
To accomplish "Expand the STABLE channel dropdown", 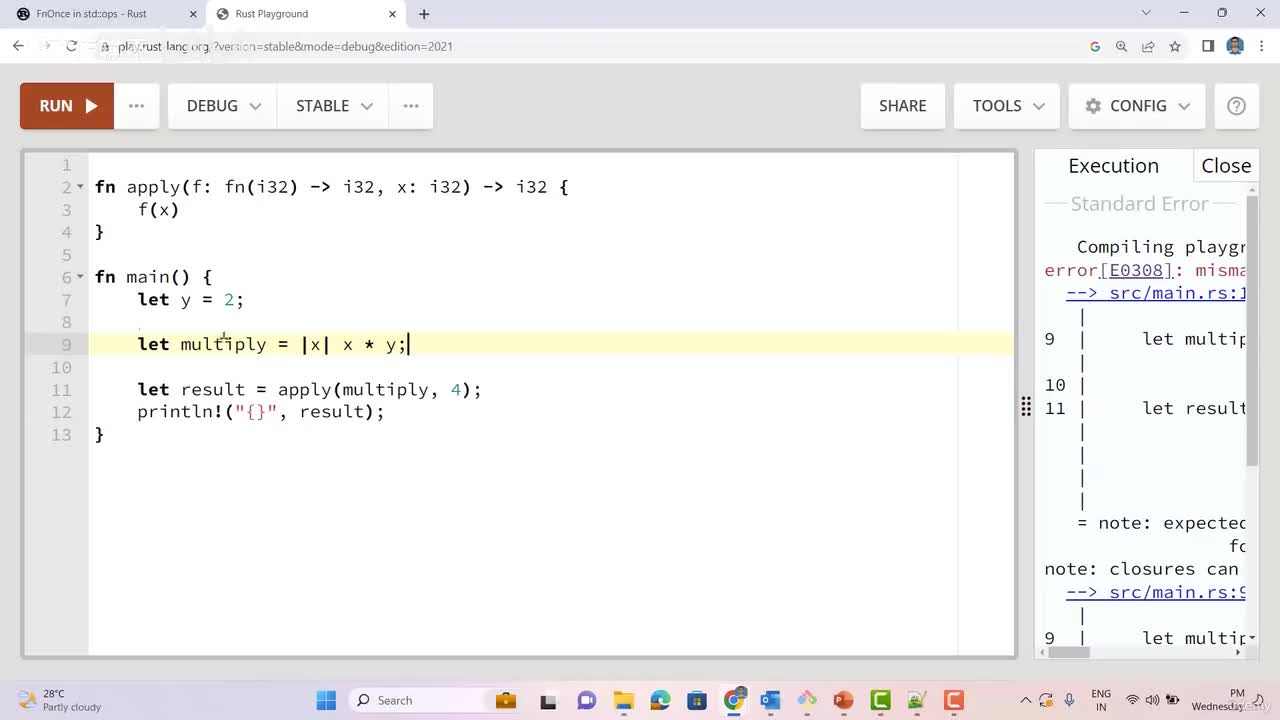I will [334, 106].
